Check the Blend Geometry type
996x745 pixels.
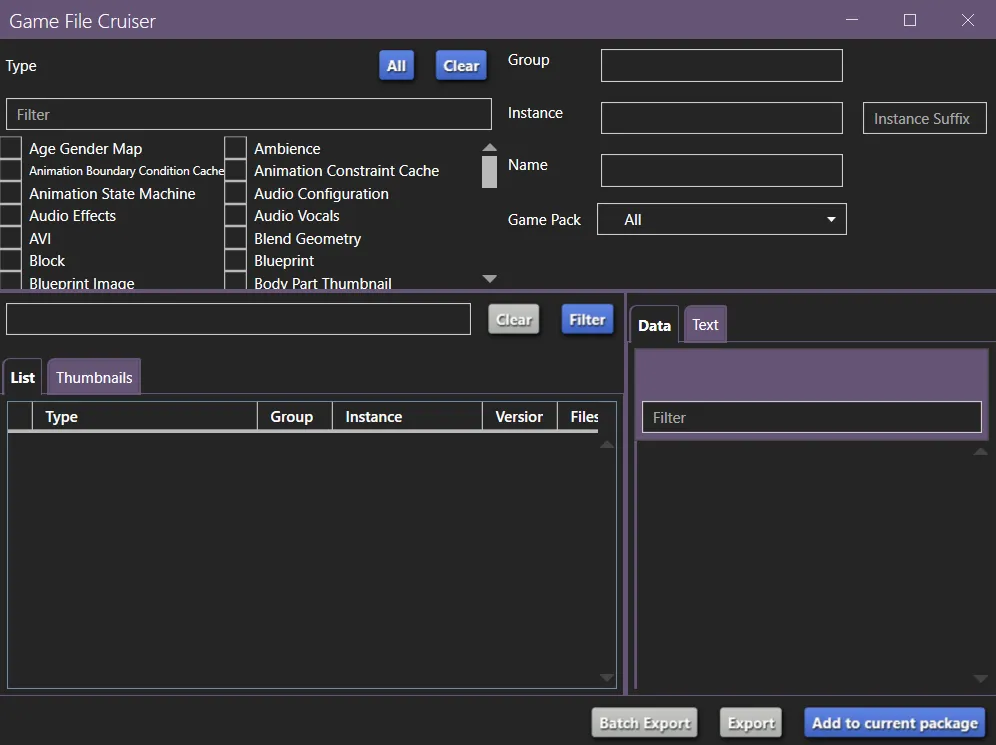pyautogui.click(x=235, y=238)
